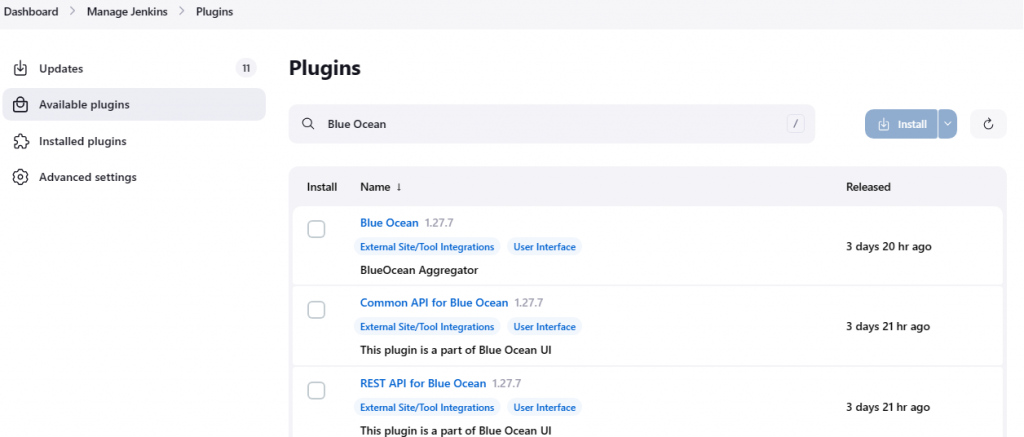Click the slash keyboard shortcut hint icon
Image resolution: width=1024 pixels, height=437 pixels.
(796, 124)
